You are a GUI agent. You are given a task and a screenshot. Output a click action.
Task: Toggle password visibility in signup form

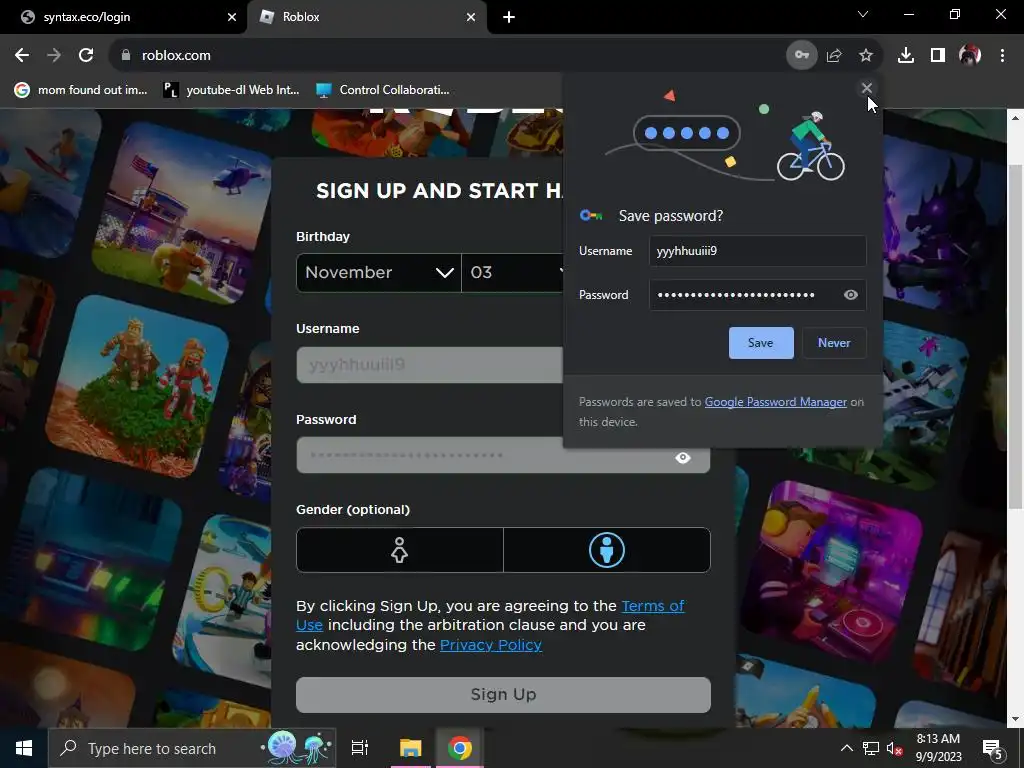682,458
